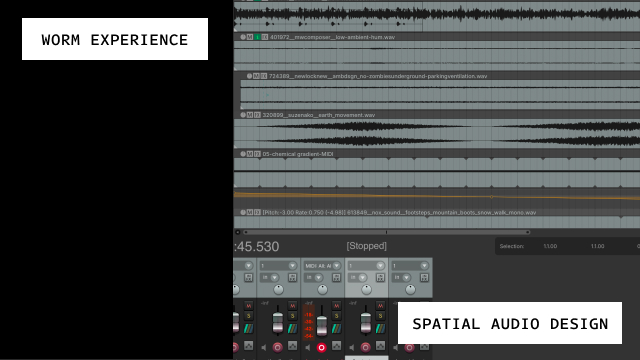
Task: Click the round icon on chemical gradient-MIDI item
Action: pyautogui.click(x=243, y=154)
